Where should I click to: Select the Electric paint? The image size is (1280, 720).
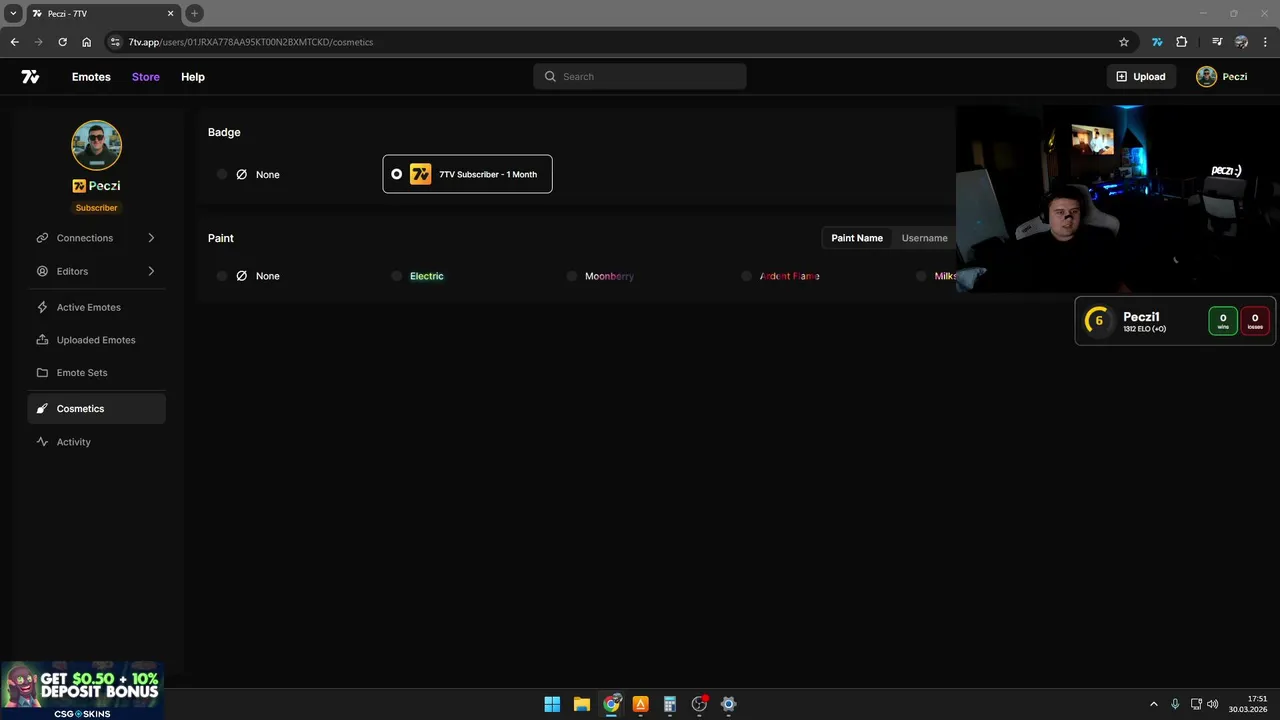click(418, 276)
